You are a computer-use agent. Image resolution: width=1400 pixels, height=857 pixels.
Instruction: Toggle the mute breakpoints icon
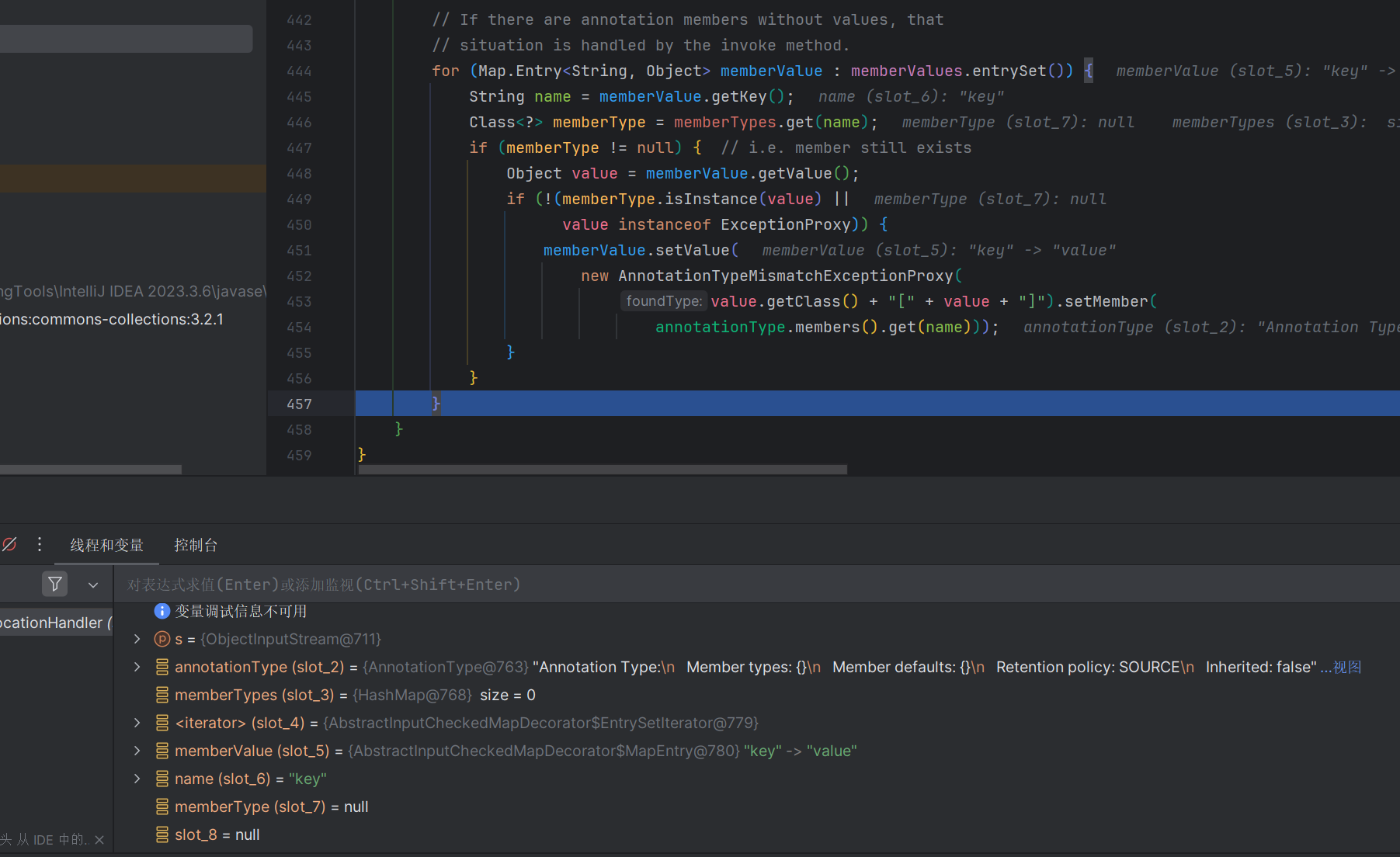pyautogui.click(x=9, y=545)
